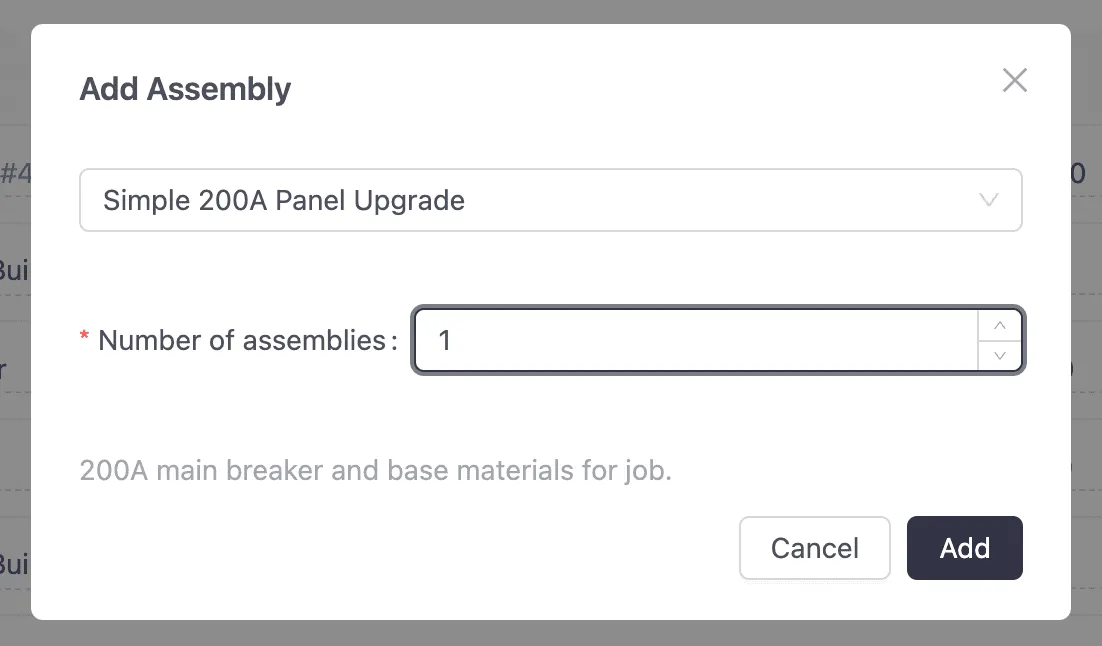
Task: Click Cancel to dismiss the dialog
Action: [x=814, y=548]
